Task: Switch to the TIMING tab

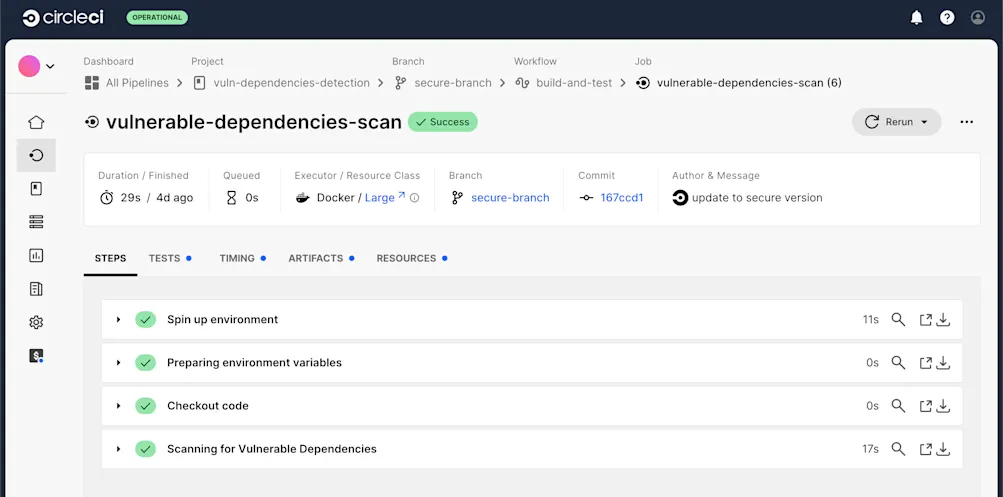Action: [242, 258]
